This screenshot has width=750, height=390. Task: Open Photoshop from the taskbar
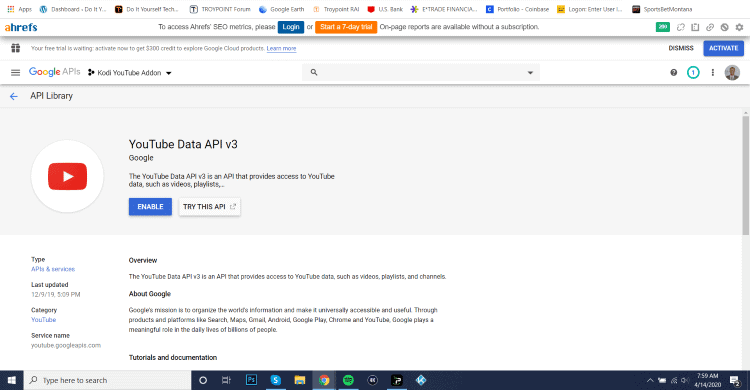click(x=251, y=380)
